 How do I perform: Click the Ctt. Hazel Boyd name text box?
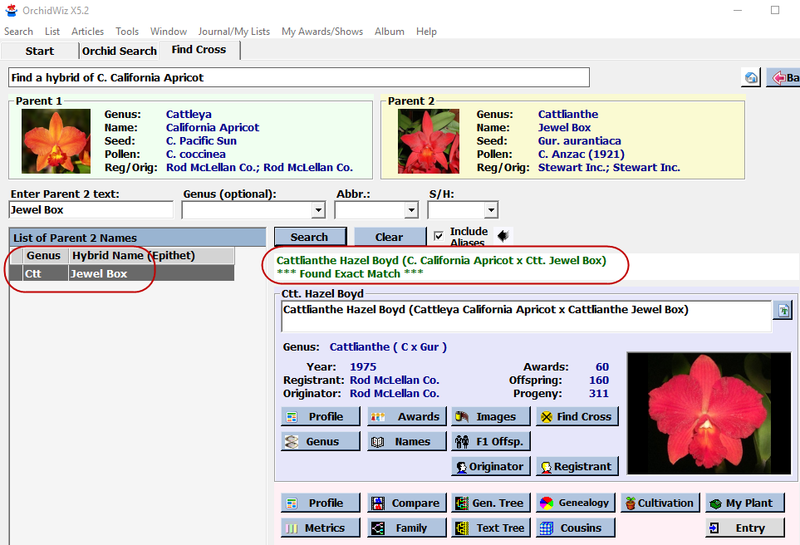[526, 316]
